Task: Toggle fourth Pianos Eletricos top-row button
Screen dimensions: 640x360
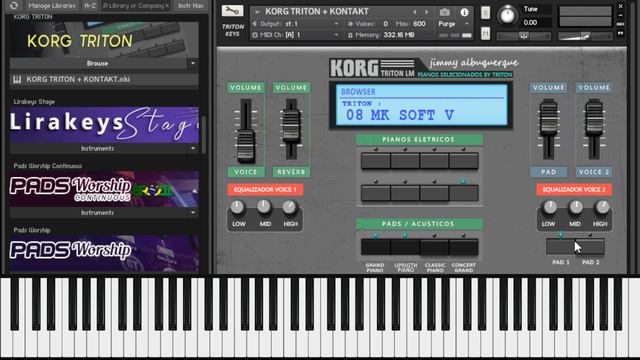Action: pyautogui.click(x=464, y=161)
